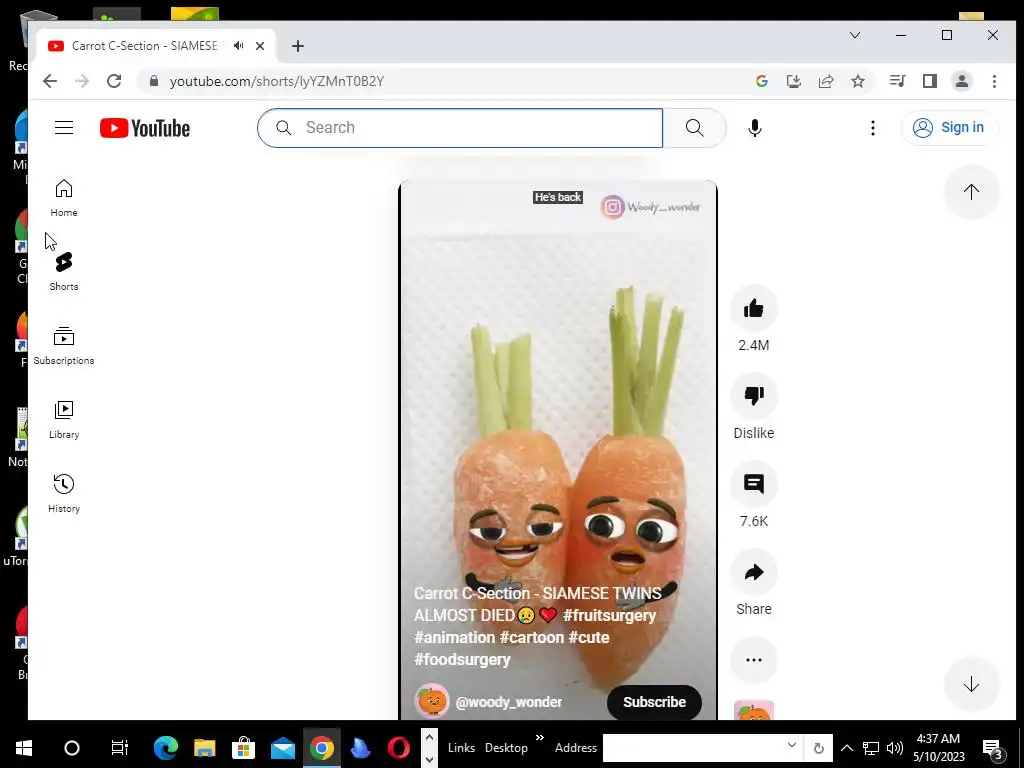Screen dimensions: 1024x768
Task: Like the short with thumbs up
Action: click(x=754, y=308)
